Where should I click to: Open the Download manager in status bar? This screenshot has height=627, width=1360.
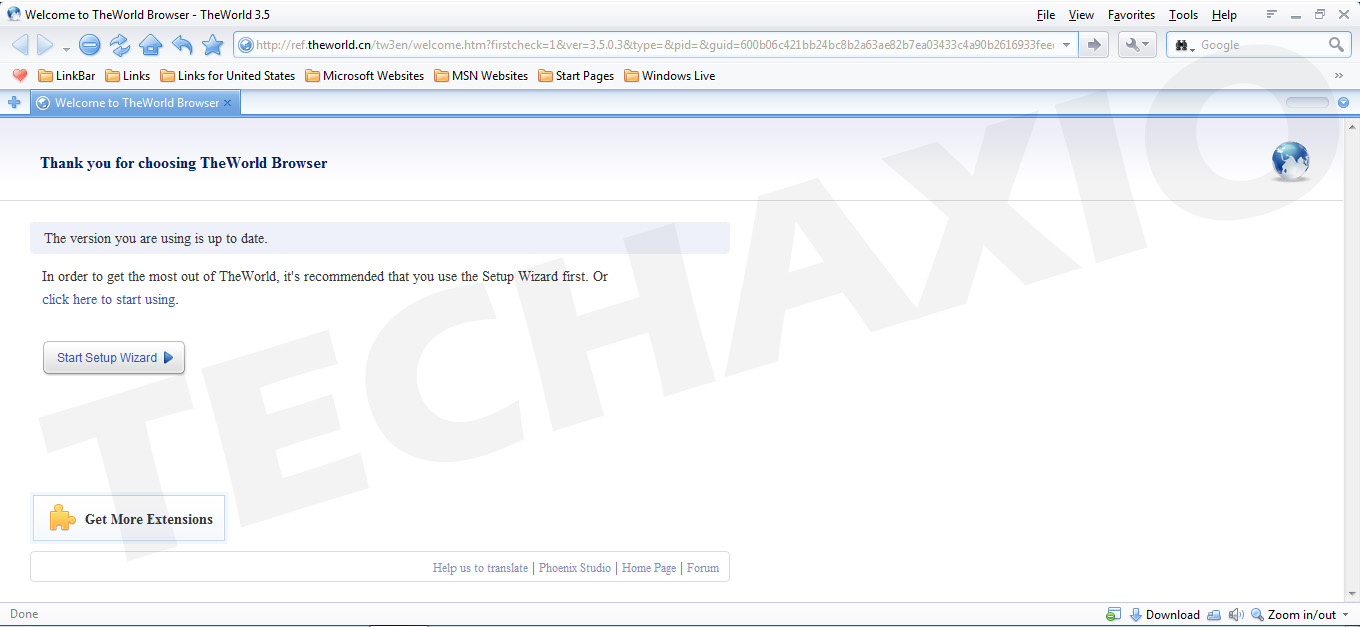coord(1164,615)
